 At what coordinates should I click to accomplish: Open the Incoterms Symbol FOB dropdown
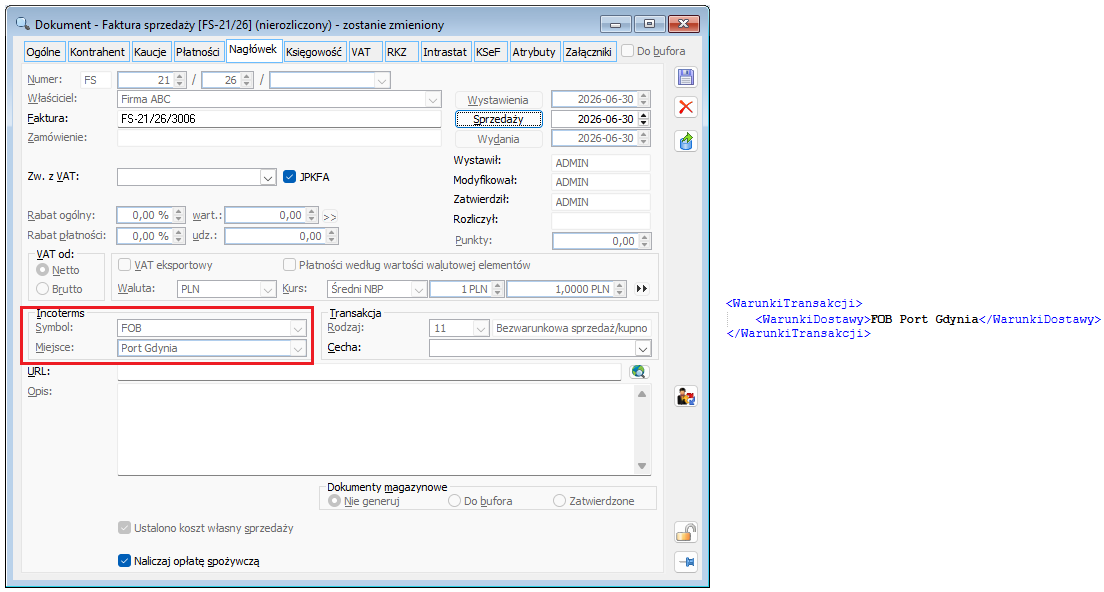point(298,328)
